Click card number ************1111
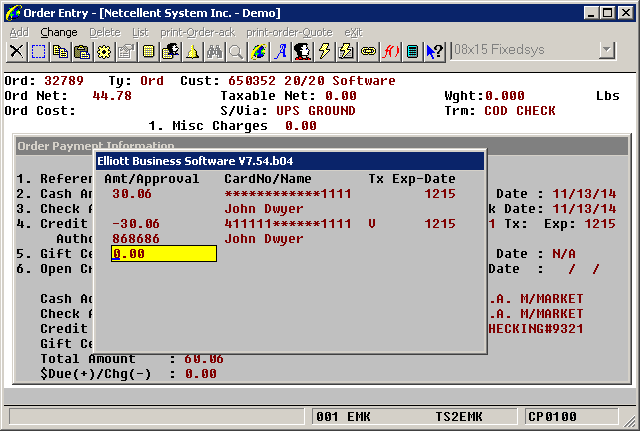The width and height of the screenshot is (640, 431). (x=288, y=193)
